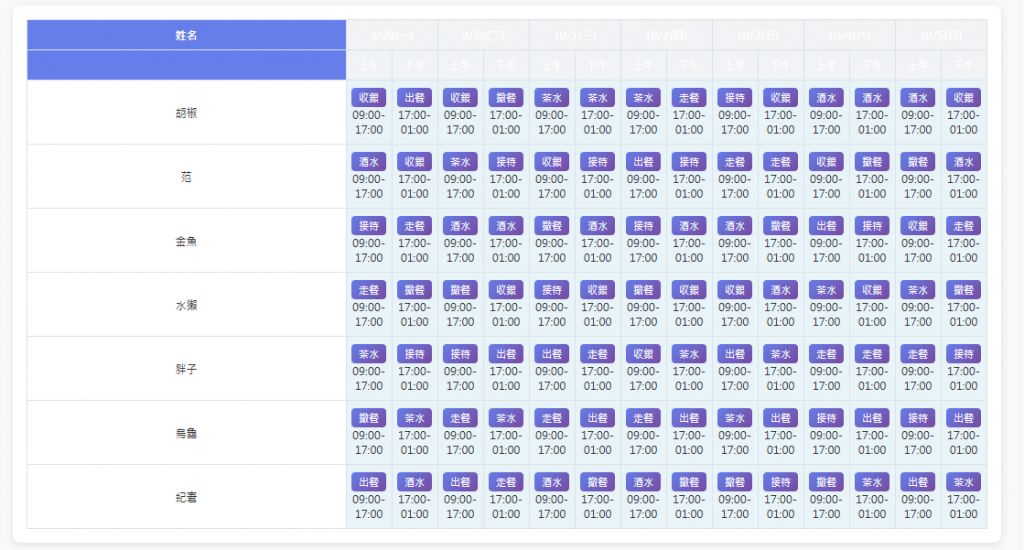Click 范's 10/5 下午 time 17:00-01:00
Screen dimensions: 1024x550
(963, 186)
